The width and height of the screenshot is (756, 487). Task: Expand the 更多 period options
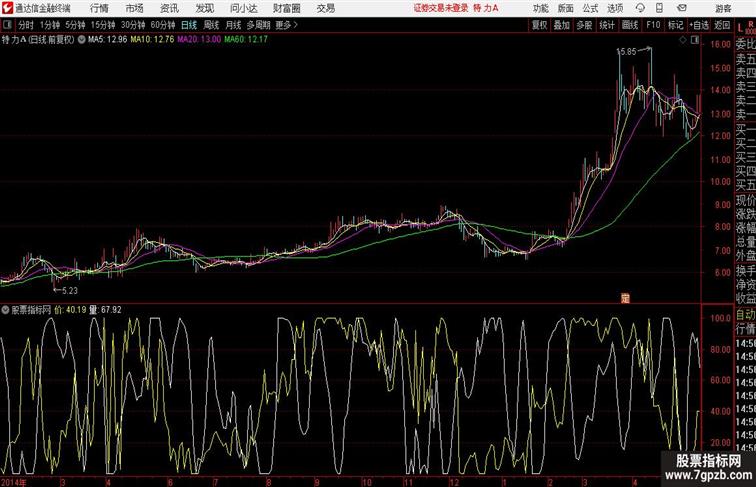(x=286, y=25)
